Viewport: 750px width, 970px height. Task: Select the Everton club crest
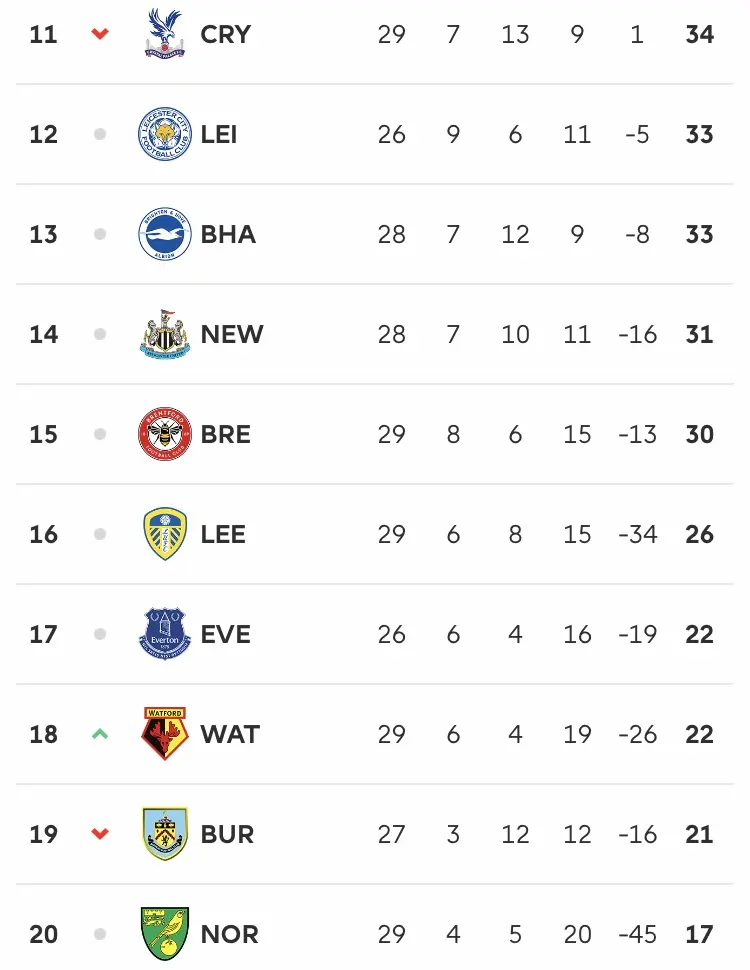click(x=165, y=633)
